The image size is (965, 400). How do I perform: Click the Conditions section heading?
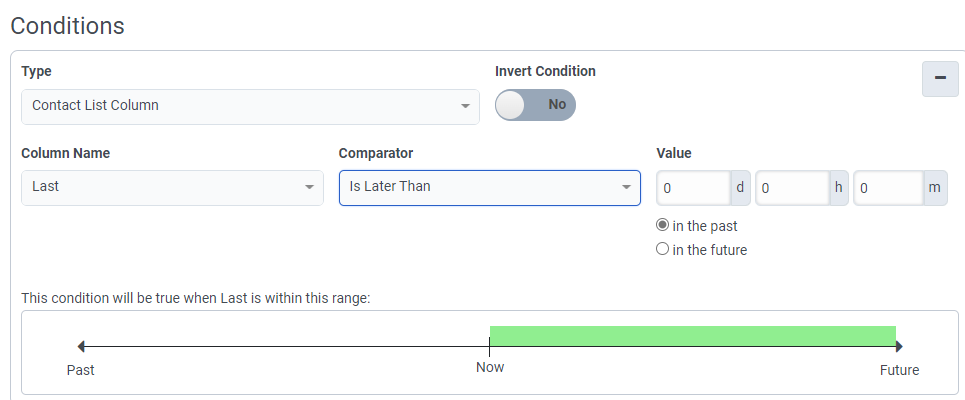[67, 26]
